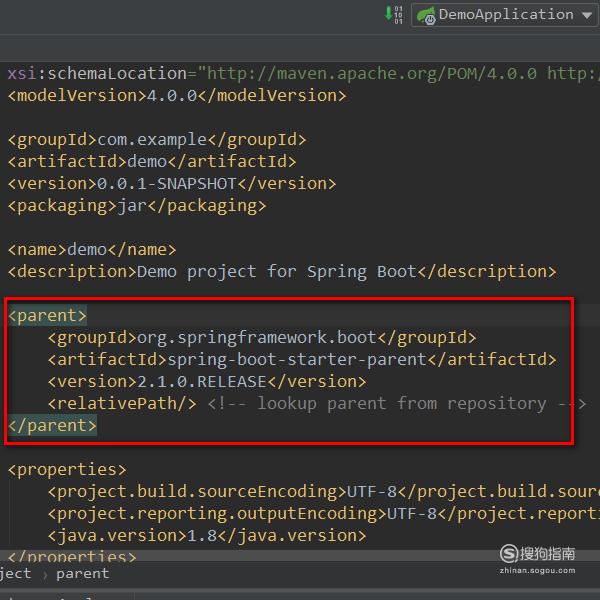Click the java.version 1.8 line

(207, 536)
